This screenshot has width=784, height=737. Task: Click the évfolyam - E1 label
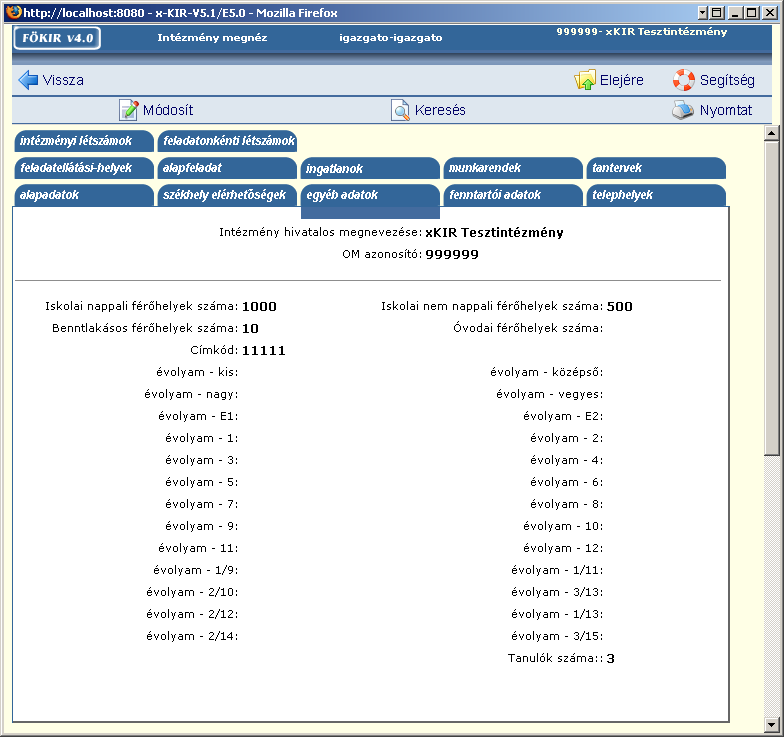[x=198, y=416]
